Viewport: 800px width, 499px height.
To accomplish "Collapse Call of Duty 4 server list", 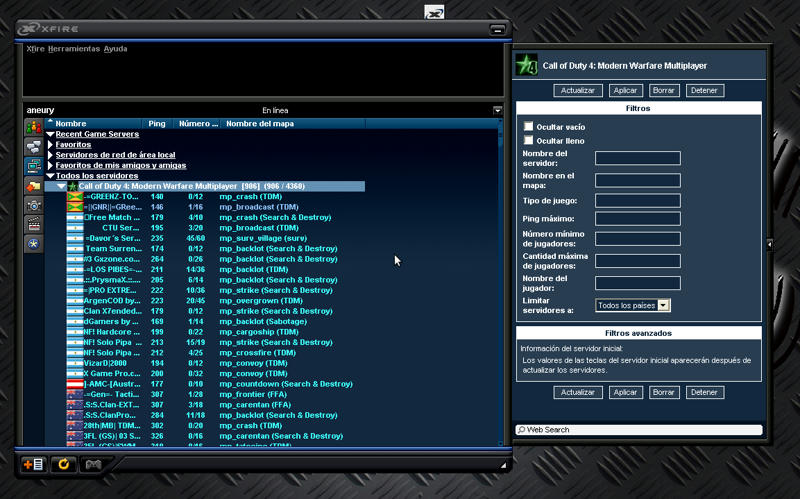I will click(x=61, y=186).
